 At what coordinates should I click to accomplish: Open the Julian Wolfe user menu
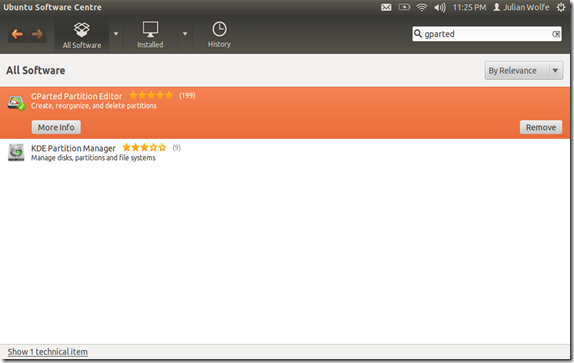pyautogui.click(x=521, y=7)
